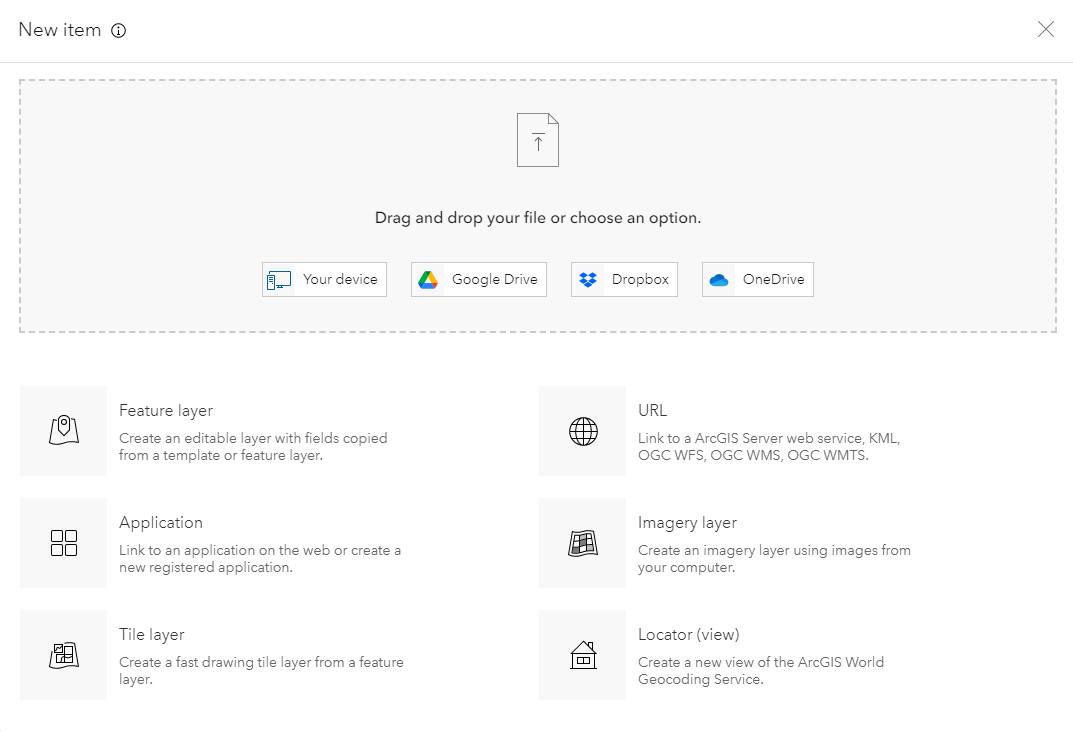Select Dropbox as file source
The height and width of the screenshot is (732, 1073).
tap(624, 280)
